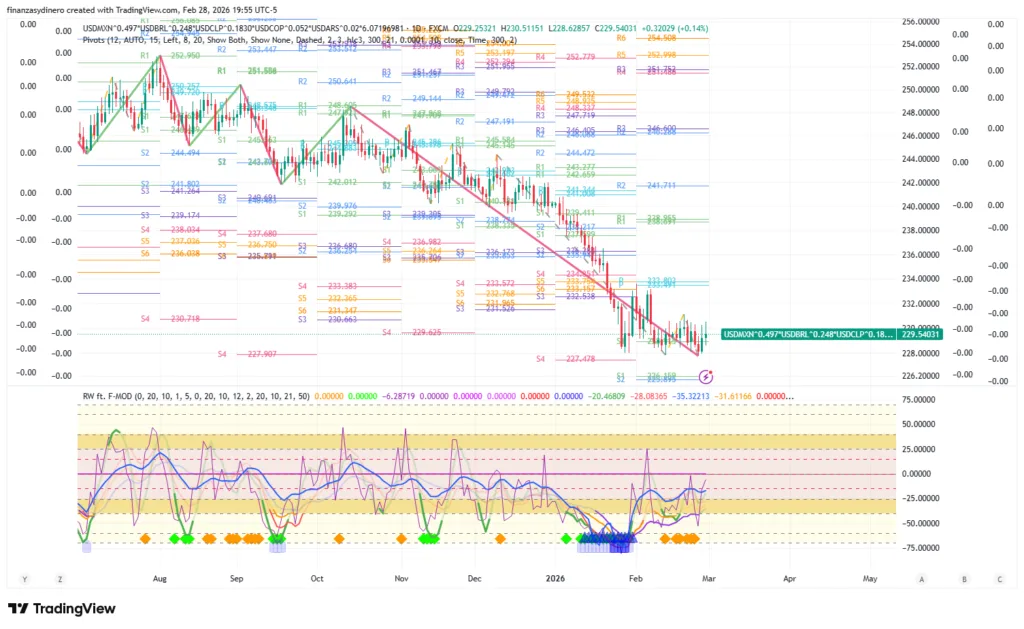The image size is (1024, 629).
Task: Select the C scale button at bottom right
Action: pos(999,578)
